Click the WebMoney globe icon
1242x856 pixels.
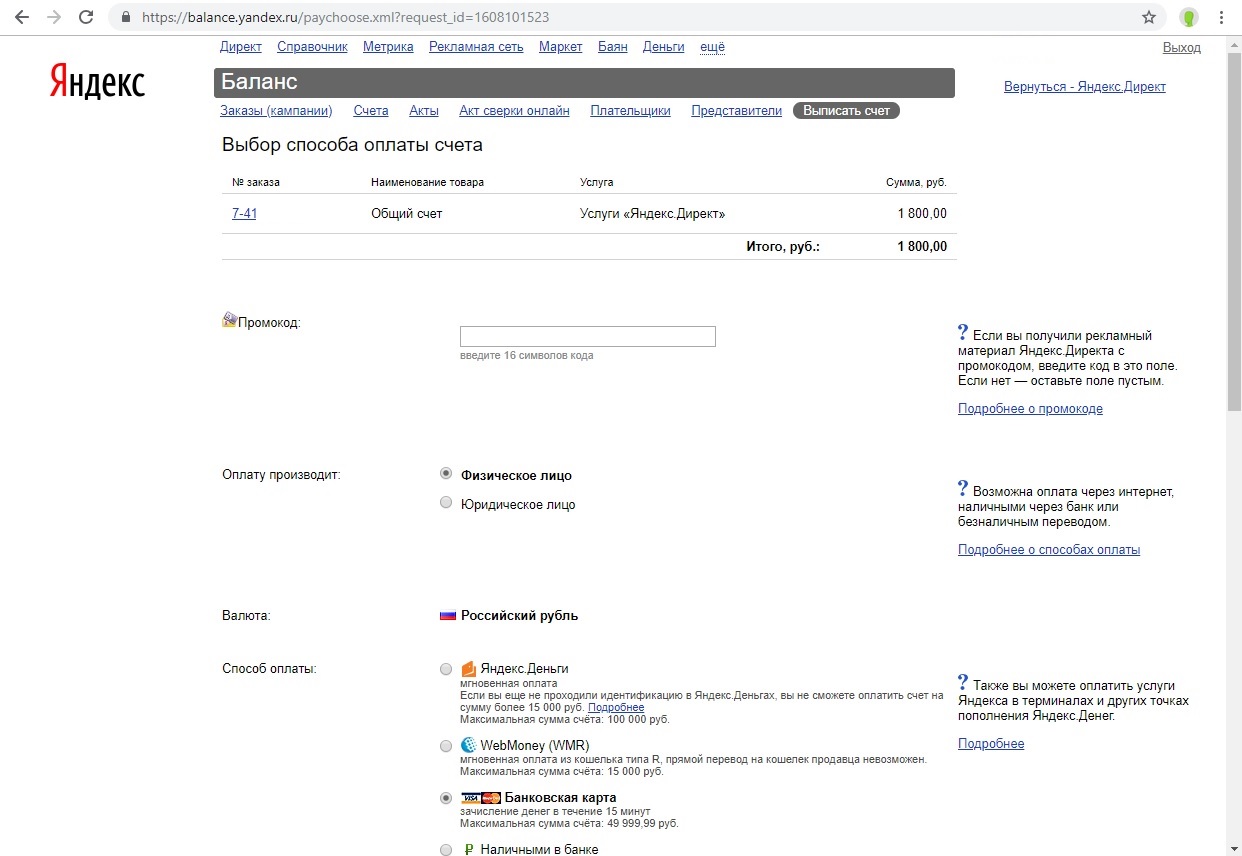(x=468, y=745)
